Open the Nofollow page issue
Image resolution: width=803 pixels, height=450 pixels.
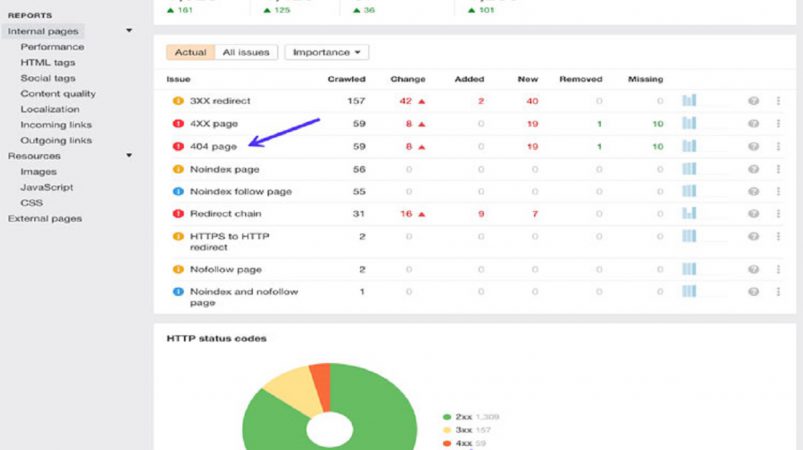click(x=225, y=269)
